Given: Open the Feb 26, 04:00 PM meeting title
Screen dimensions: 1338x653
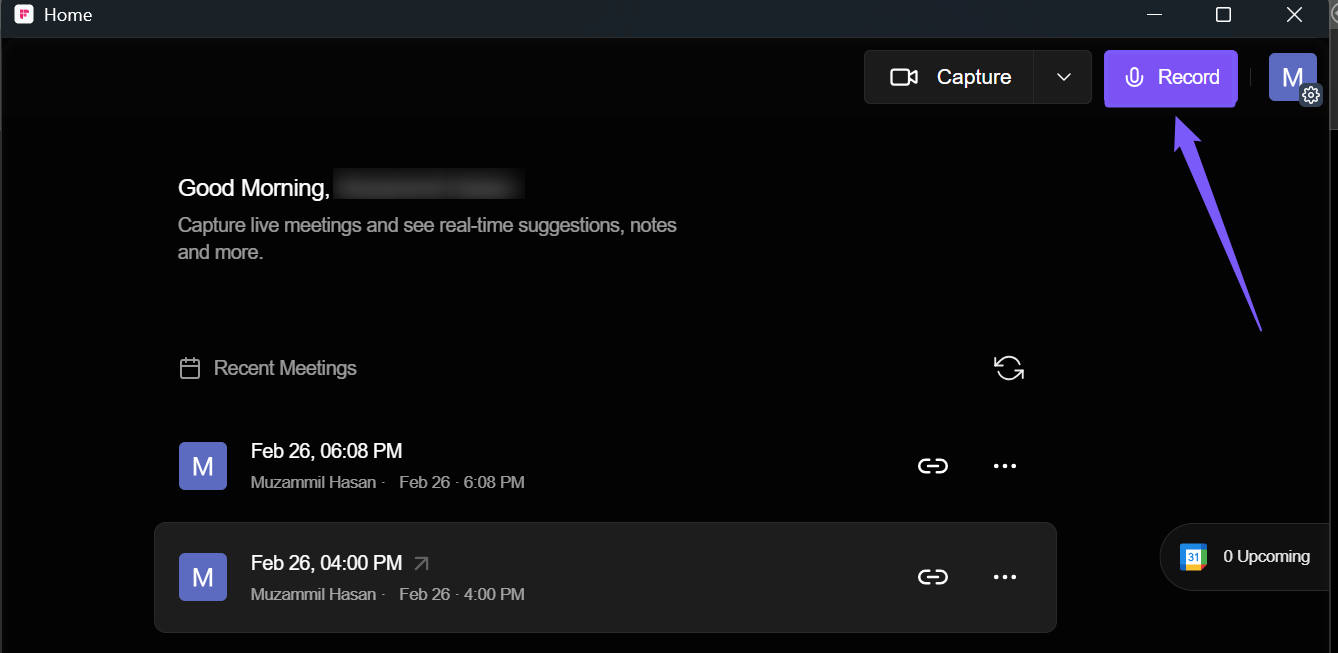Looking at the screenshot, I should tap(326, 563).
